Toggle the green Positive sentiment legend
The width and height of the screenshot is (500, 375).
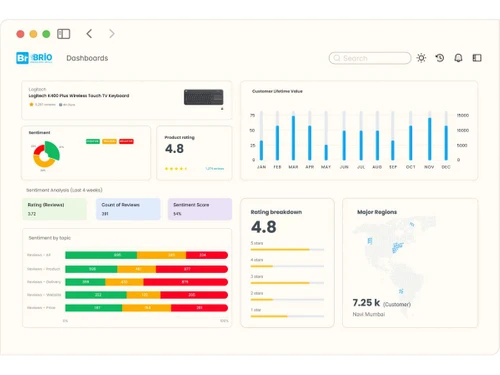pyautogui.click(x=93, y=141)
